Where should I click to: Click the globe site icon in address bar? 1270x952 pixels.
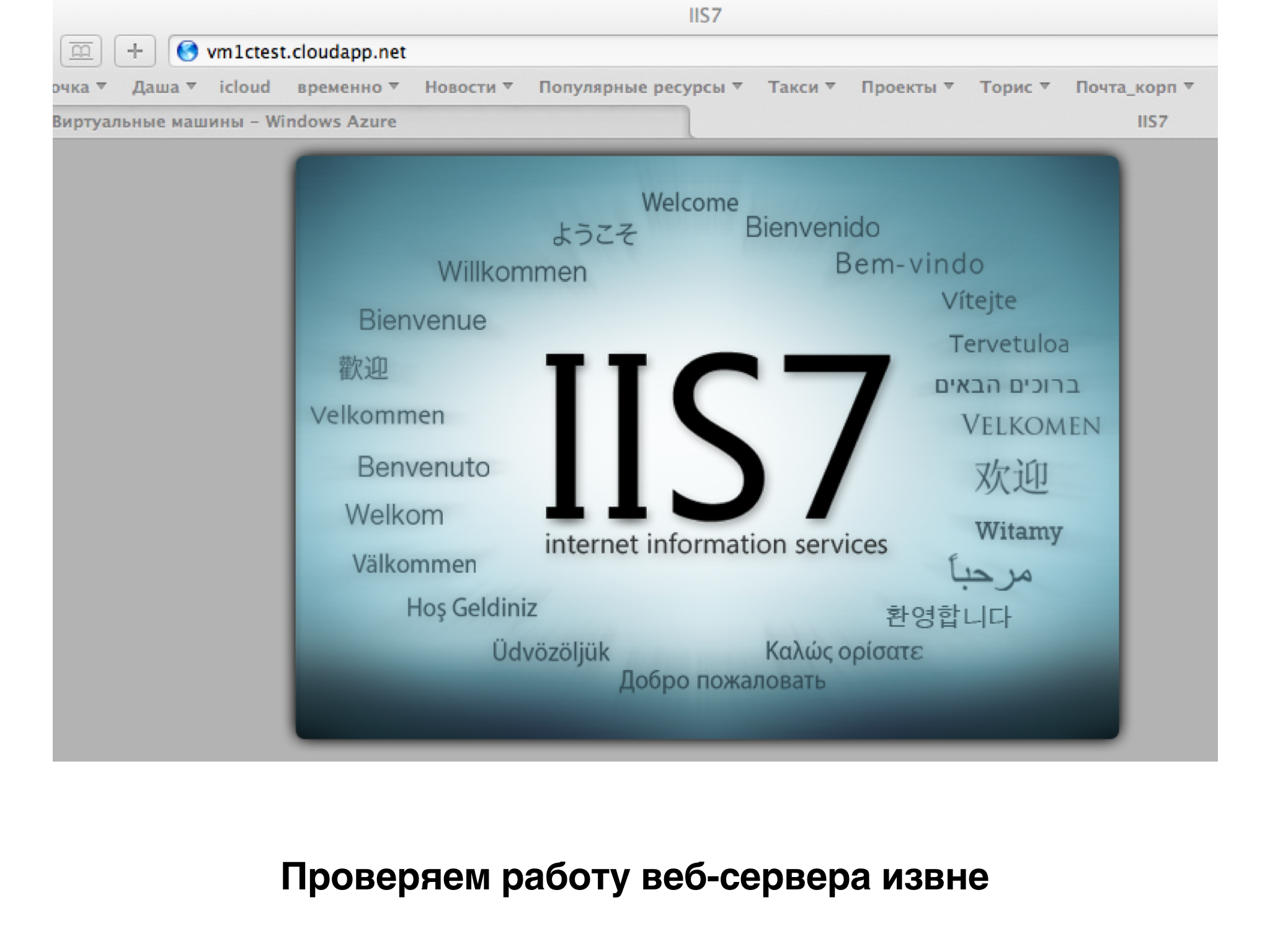click(187, 51)
